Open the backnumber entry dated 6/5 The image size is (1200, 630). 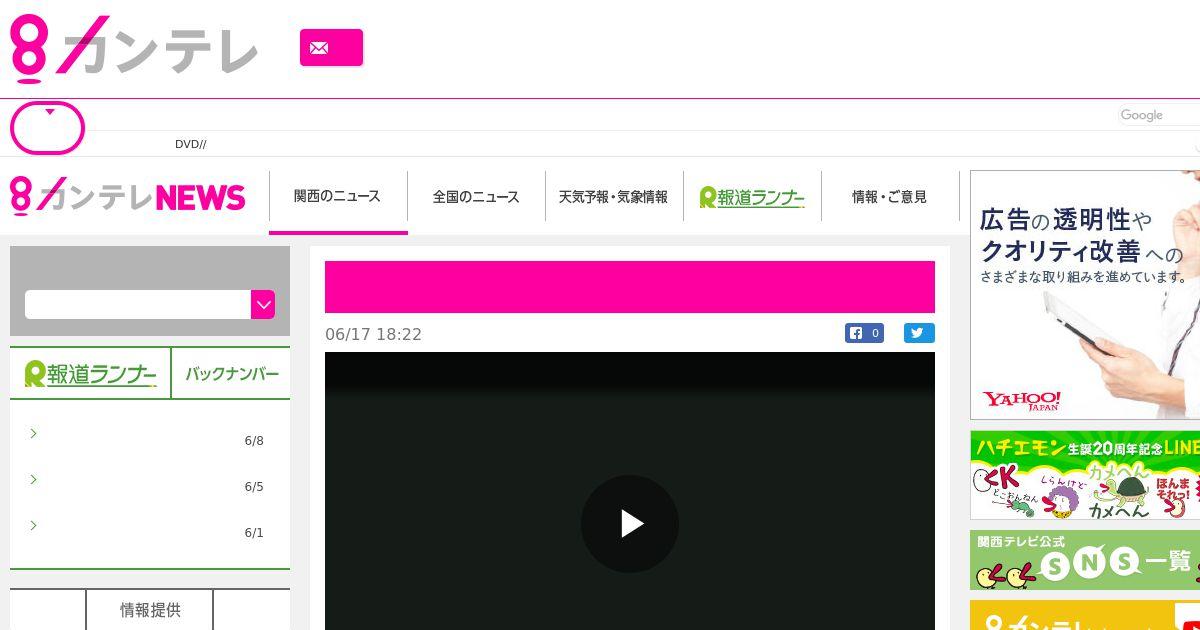(x=150, y=486)
